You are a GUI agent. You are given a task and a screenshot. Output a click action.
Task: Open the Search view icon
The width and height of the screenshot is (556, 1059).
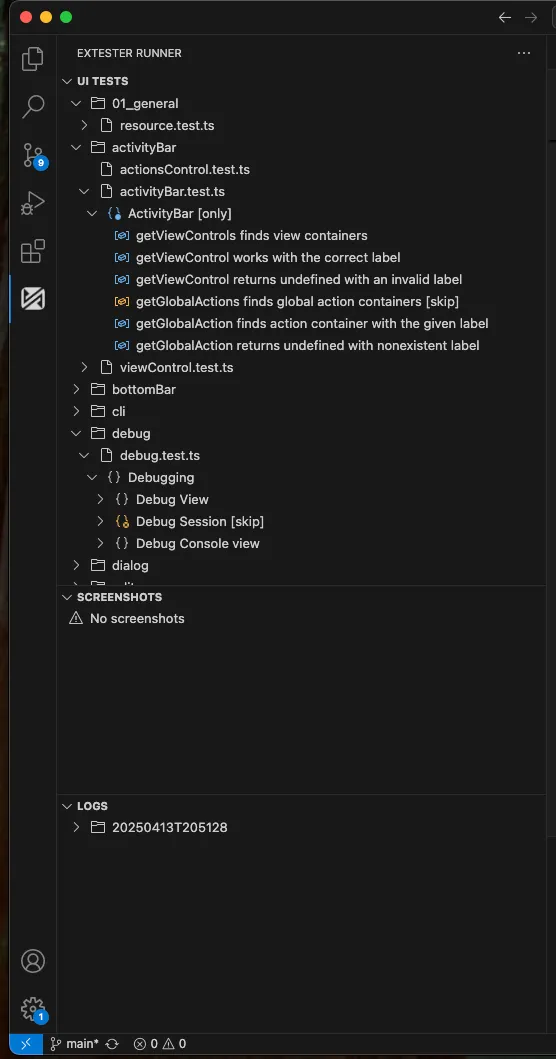tap(32, 106)
